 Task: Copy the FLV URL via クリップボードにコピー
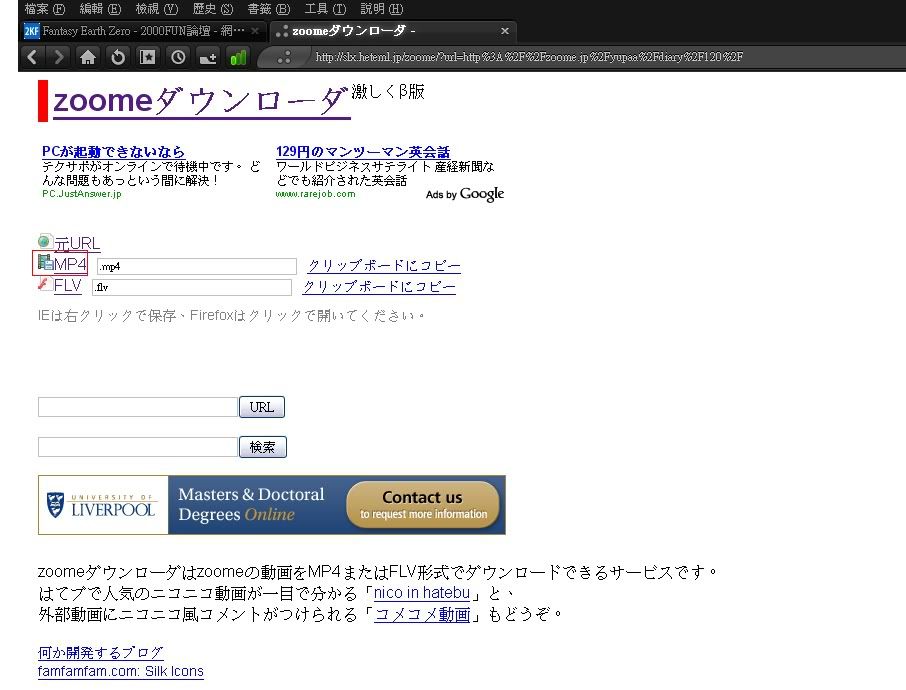(379, 287)
